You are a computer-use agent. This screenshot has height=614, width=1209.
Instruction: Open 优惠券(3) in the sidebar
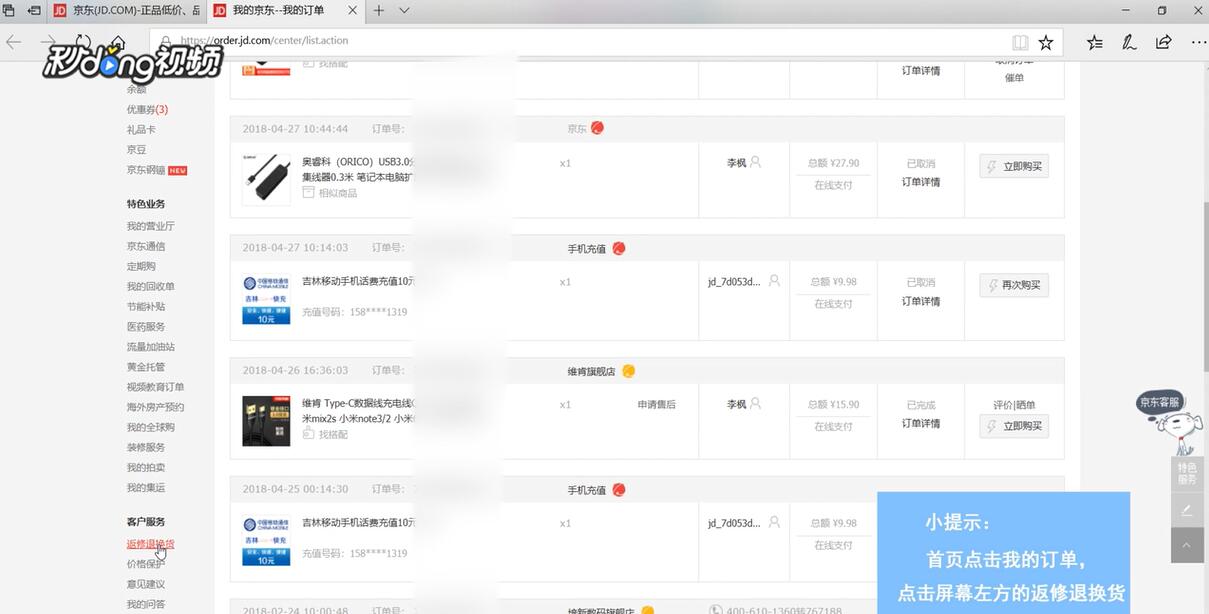click(x=147, y=109)
